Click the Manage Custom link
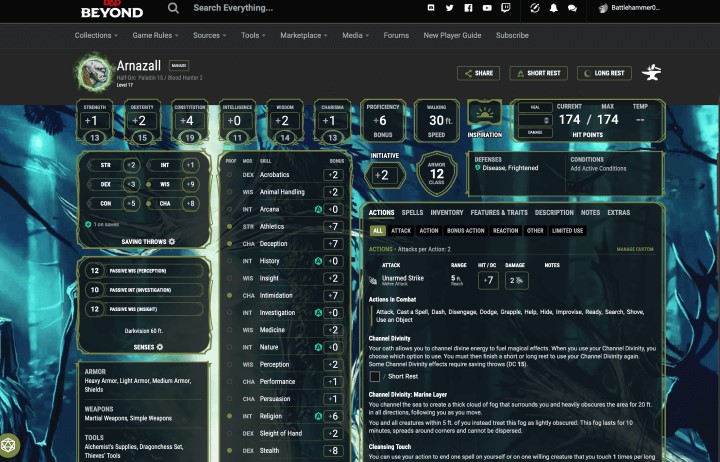This screenshot has width=720, height=462. click(634, 249)
